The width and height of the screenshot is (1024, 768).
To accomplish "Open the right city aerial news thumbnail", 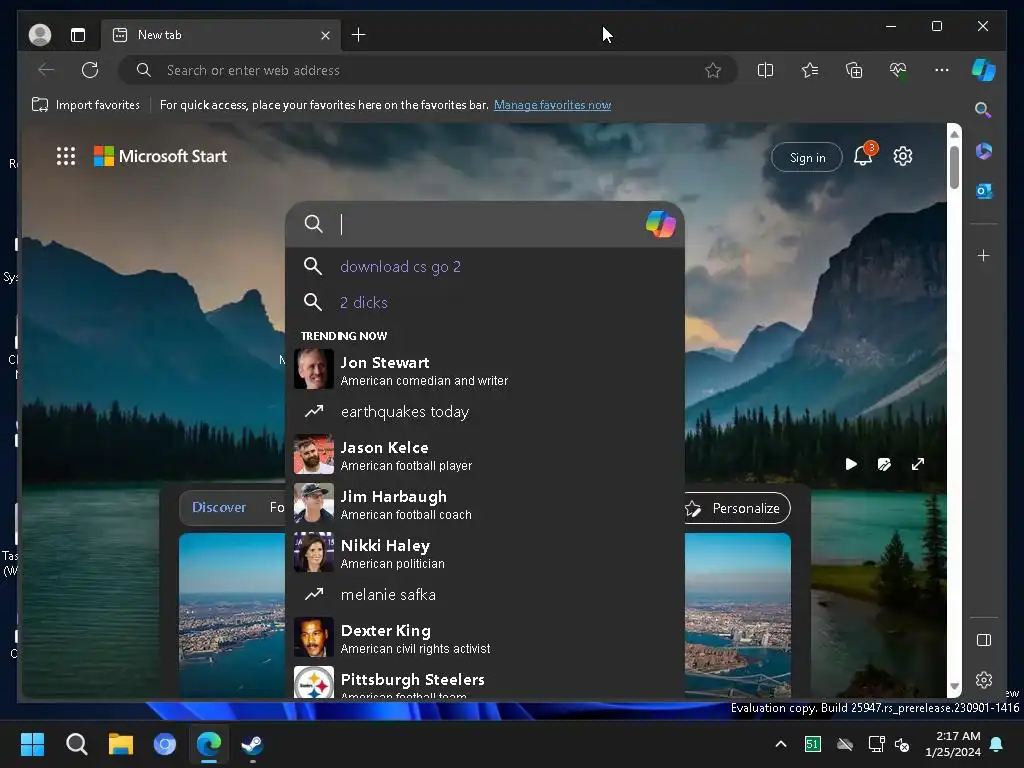I will click(737, 615).
